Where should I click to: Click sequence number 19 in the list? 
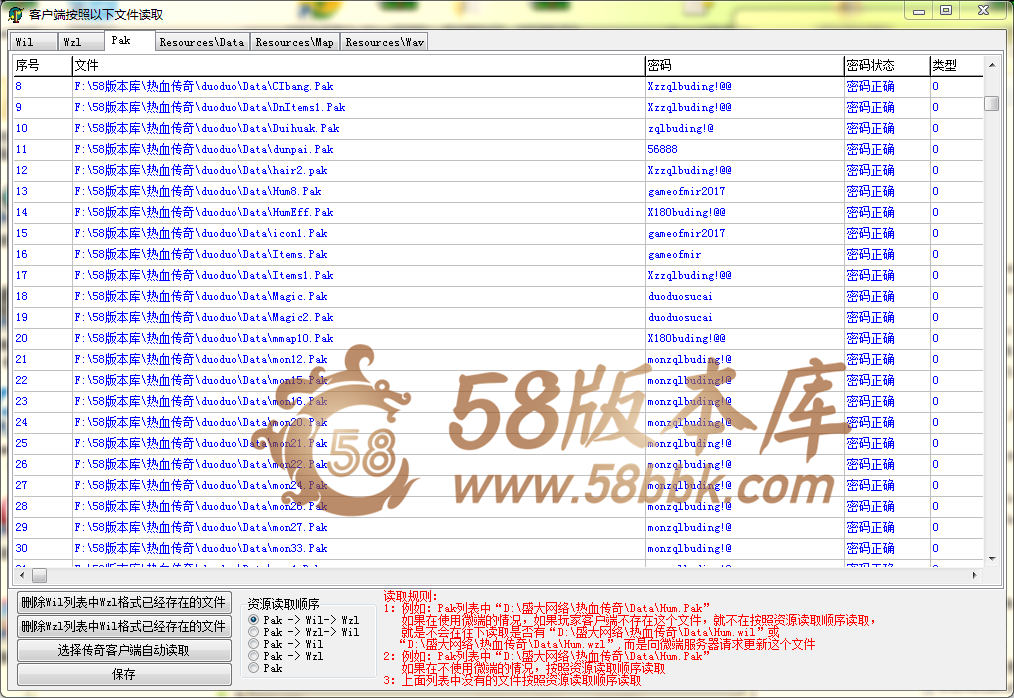pyautogui.click(x=21, y=318)
